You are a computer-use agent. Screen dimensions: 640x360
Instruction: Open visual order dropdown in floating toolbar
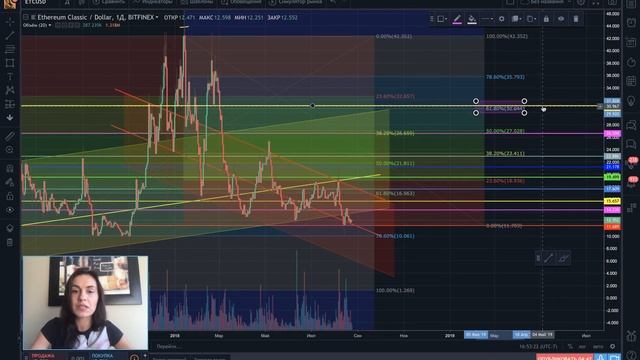[516, 19]
